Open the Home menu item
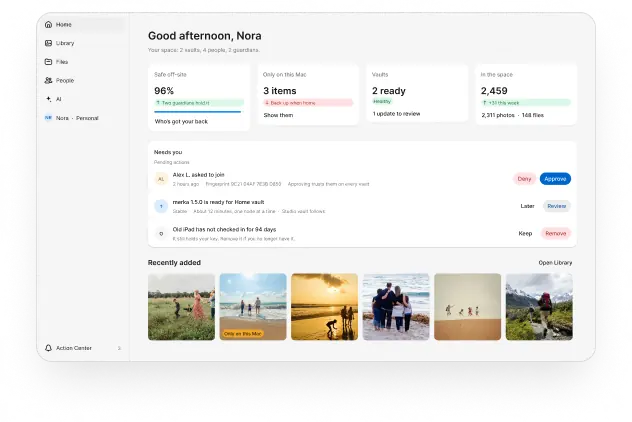 [83, 25]
